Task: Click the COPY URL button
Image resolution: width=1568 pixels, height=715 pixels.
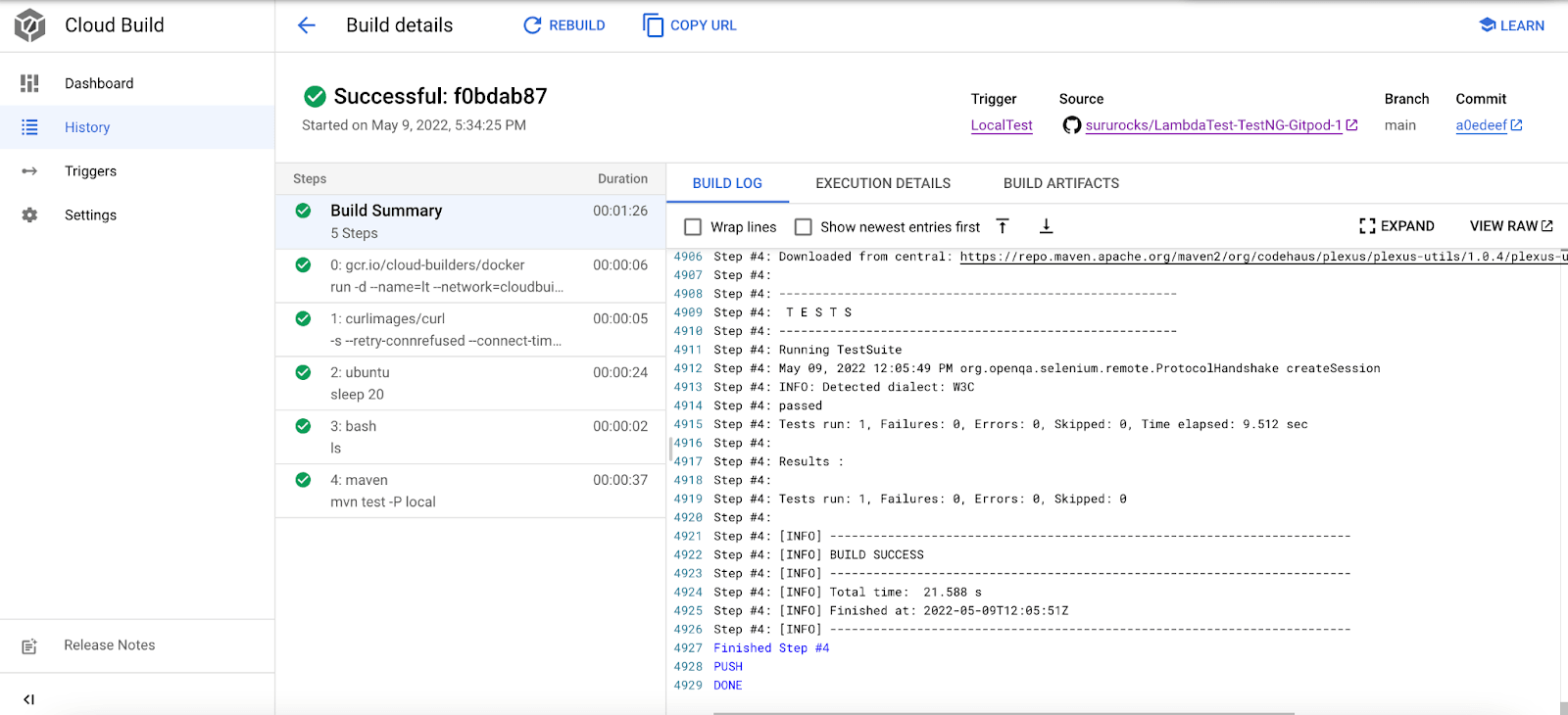Action: [690, 25]
